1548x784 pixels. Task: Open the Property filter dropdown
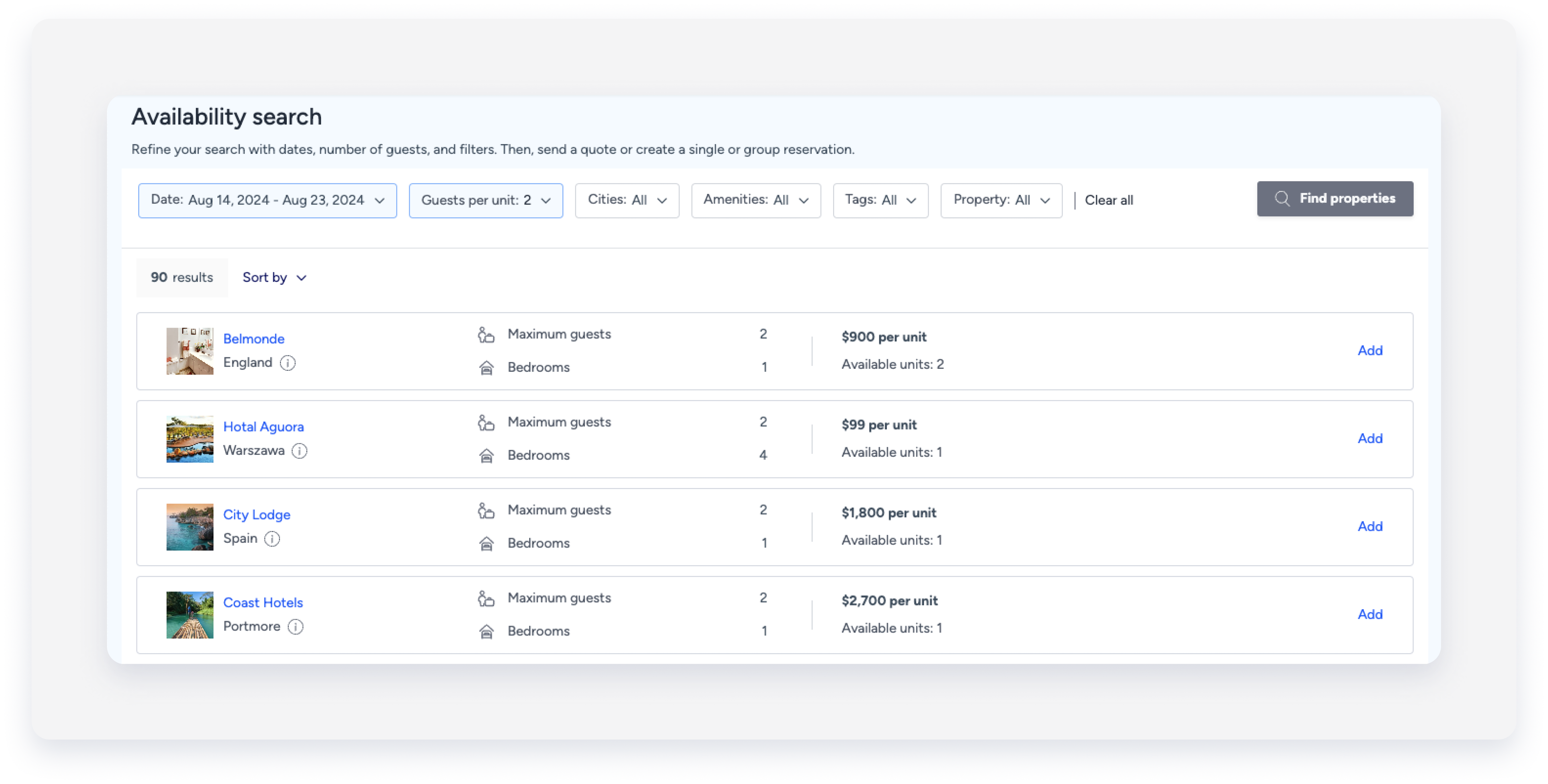coord(1001,201)
